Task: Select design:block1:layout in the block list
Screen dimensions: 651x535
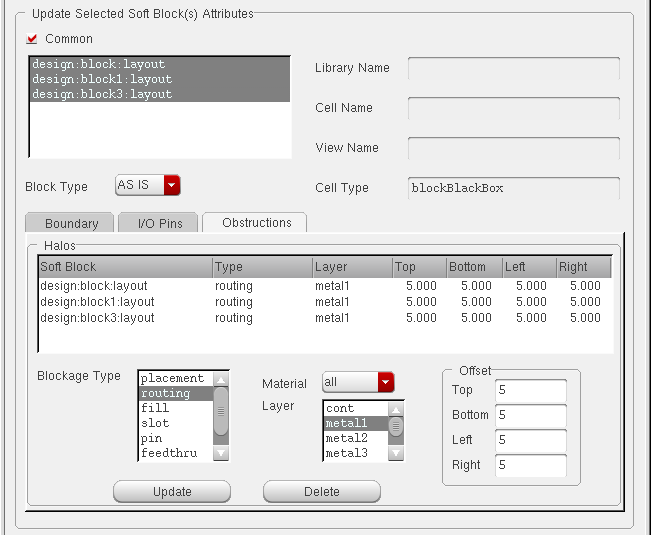Action: 102,79
